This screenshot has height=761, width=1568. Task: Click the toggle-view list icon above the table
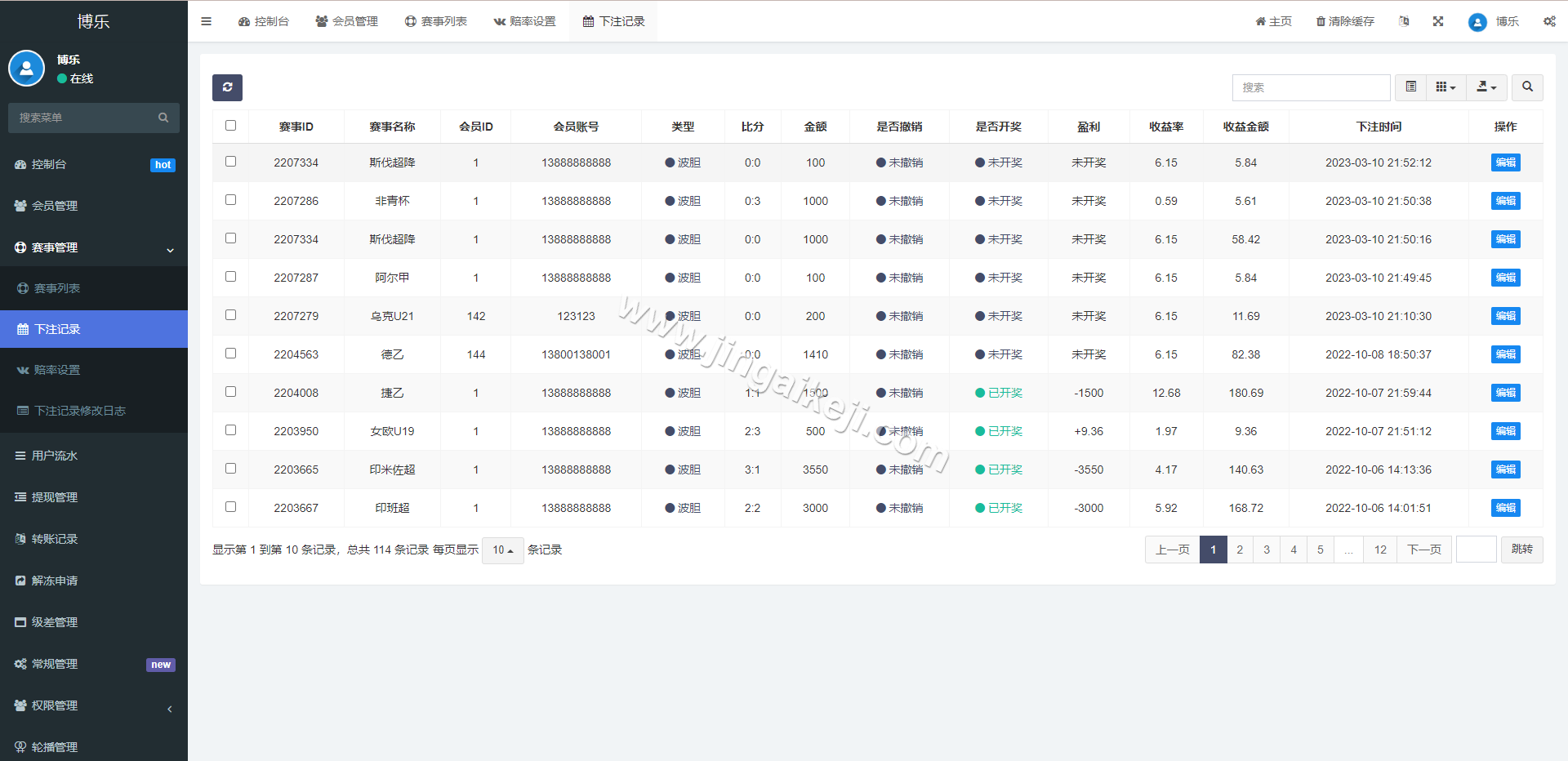(x=1410, y=87)
